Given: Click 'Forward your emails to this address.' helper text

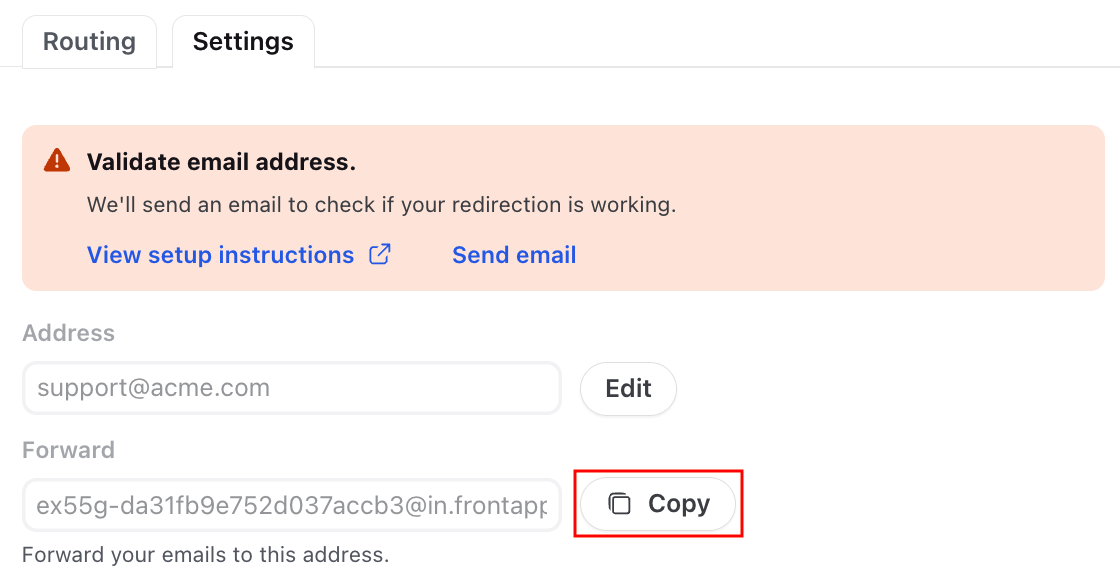Looking at the screenshot, I should (206, 555).
